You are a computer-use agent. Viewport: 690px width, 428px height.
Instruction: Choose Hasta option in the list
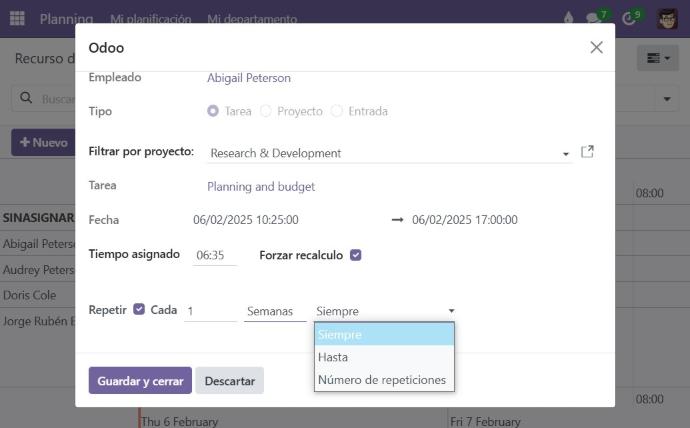[384, 357]
